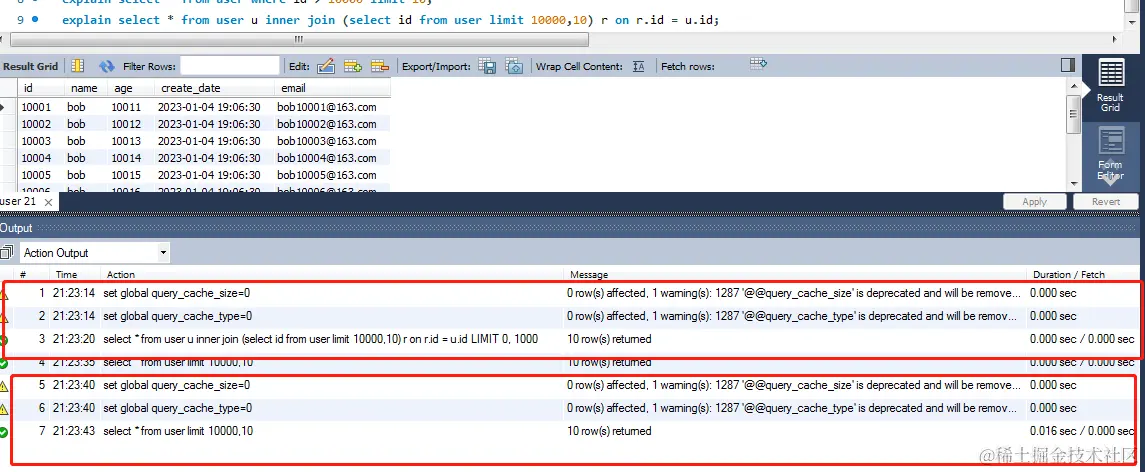Toggle Wrap Cell Content icon
The width and height of the screenshot is (1145, 472).
coord(638,66)
